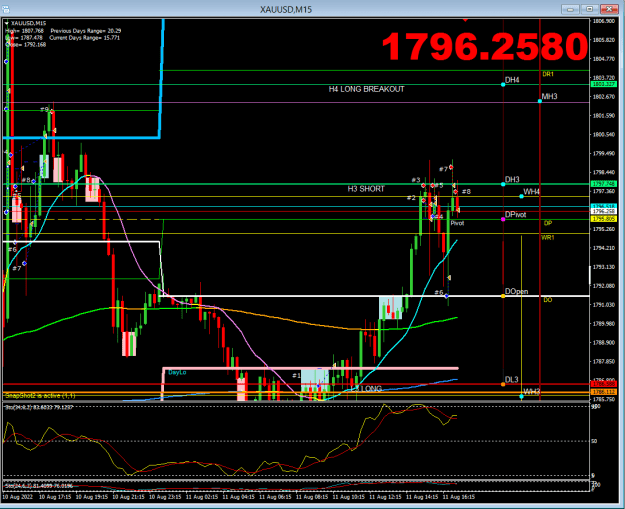Click the cyan dot at MH3
The height and width of the screenshot is (509, 625).
[540, 101]
